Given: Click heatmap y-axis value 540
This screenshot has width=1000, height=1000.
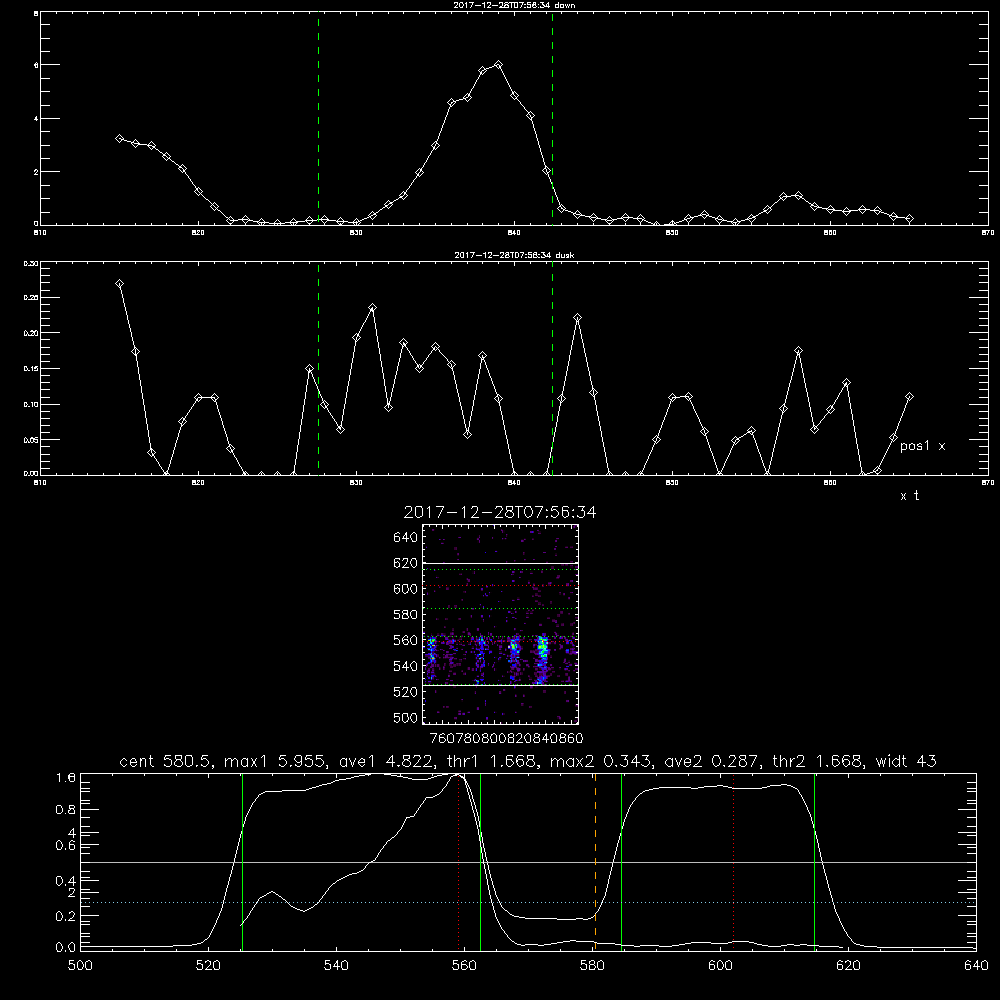Looking at the screenshot, I should pos(406,666).
